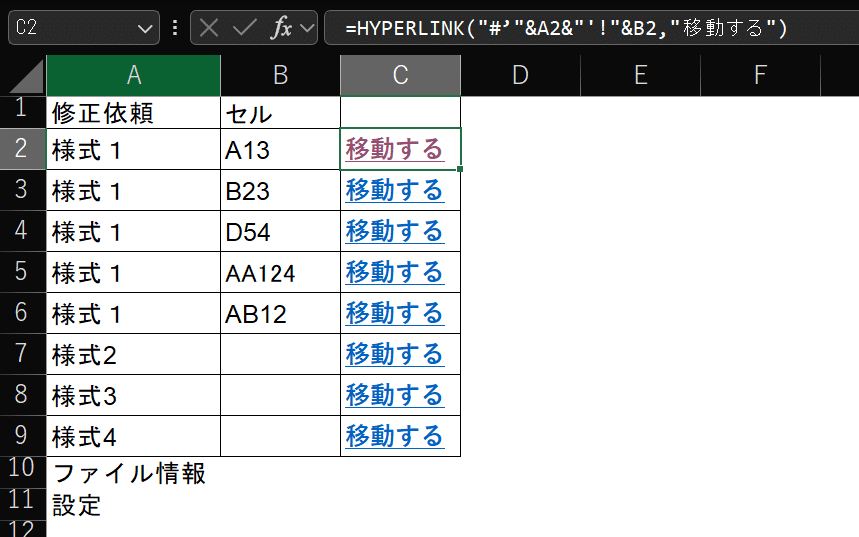Viewport: 859px width, 537px height.
Task: Select row 5 header
Action: (23, 272)
